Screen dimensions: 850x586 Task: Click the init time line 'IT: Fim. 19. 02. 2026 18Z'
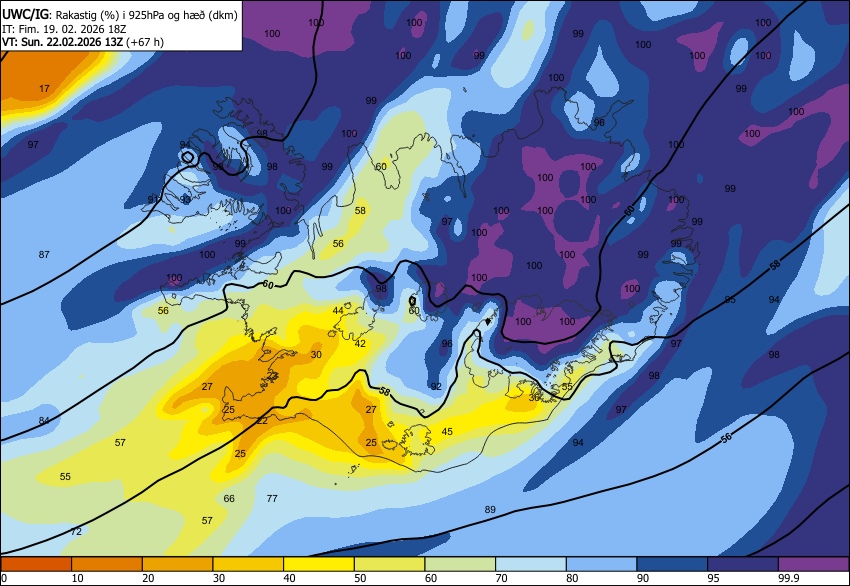pos(65,29)
